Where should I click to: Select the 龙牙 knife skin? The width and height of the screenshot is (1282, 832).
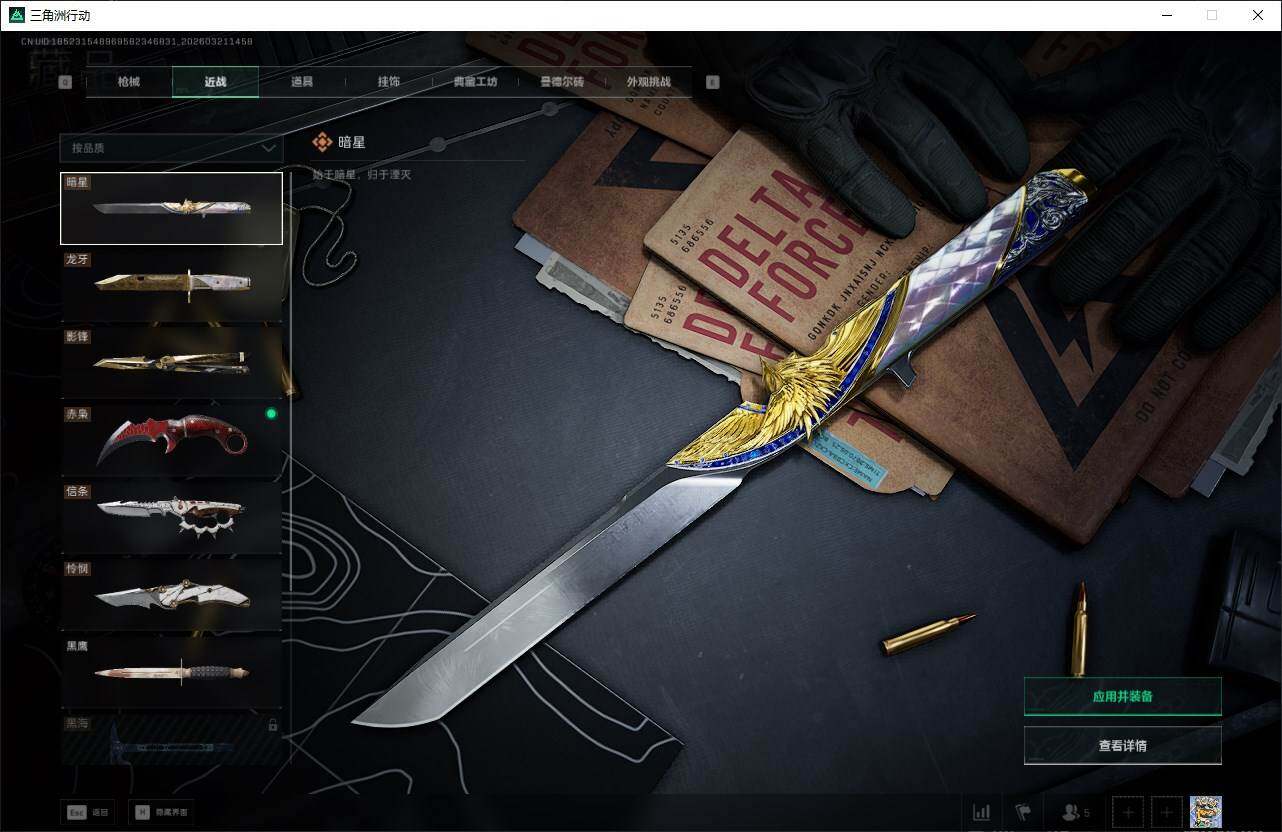point(171,285)
